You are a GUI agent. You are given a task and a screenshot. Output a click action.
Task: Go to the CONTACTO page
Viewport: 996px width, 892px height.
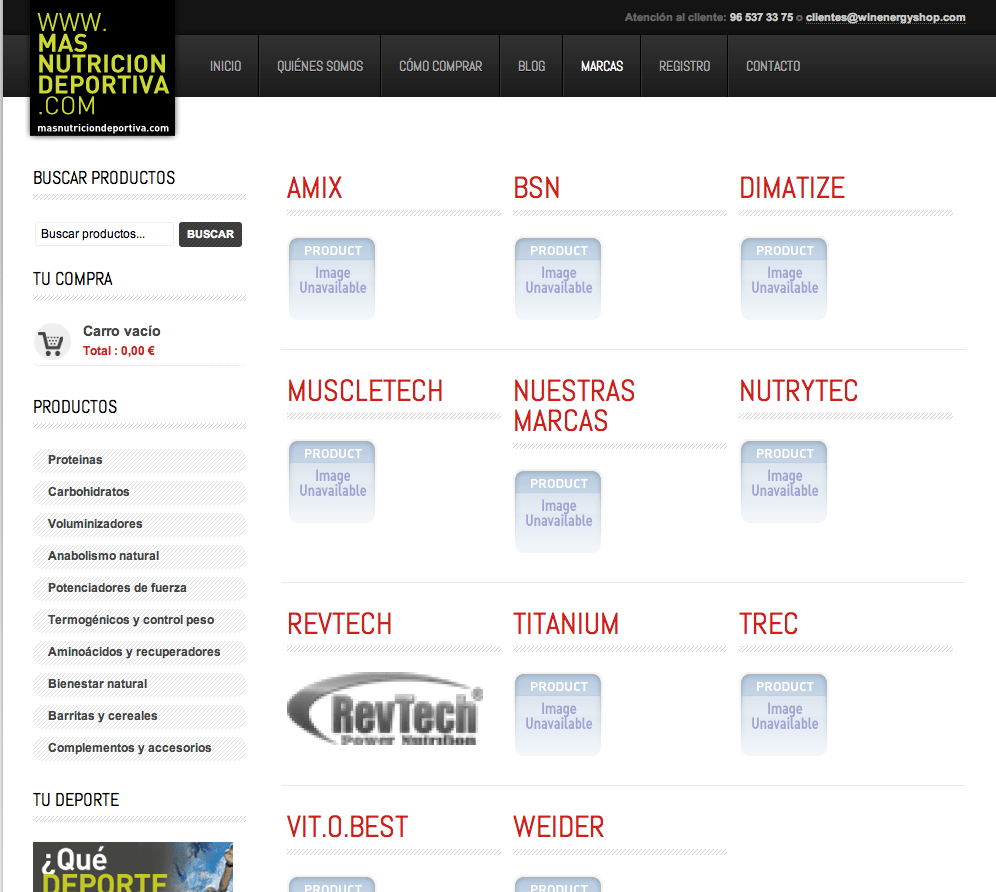pos(773,66)
